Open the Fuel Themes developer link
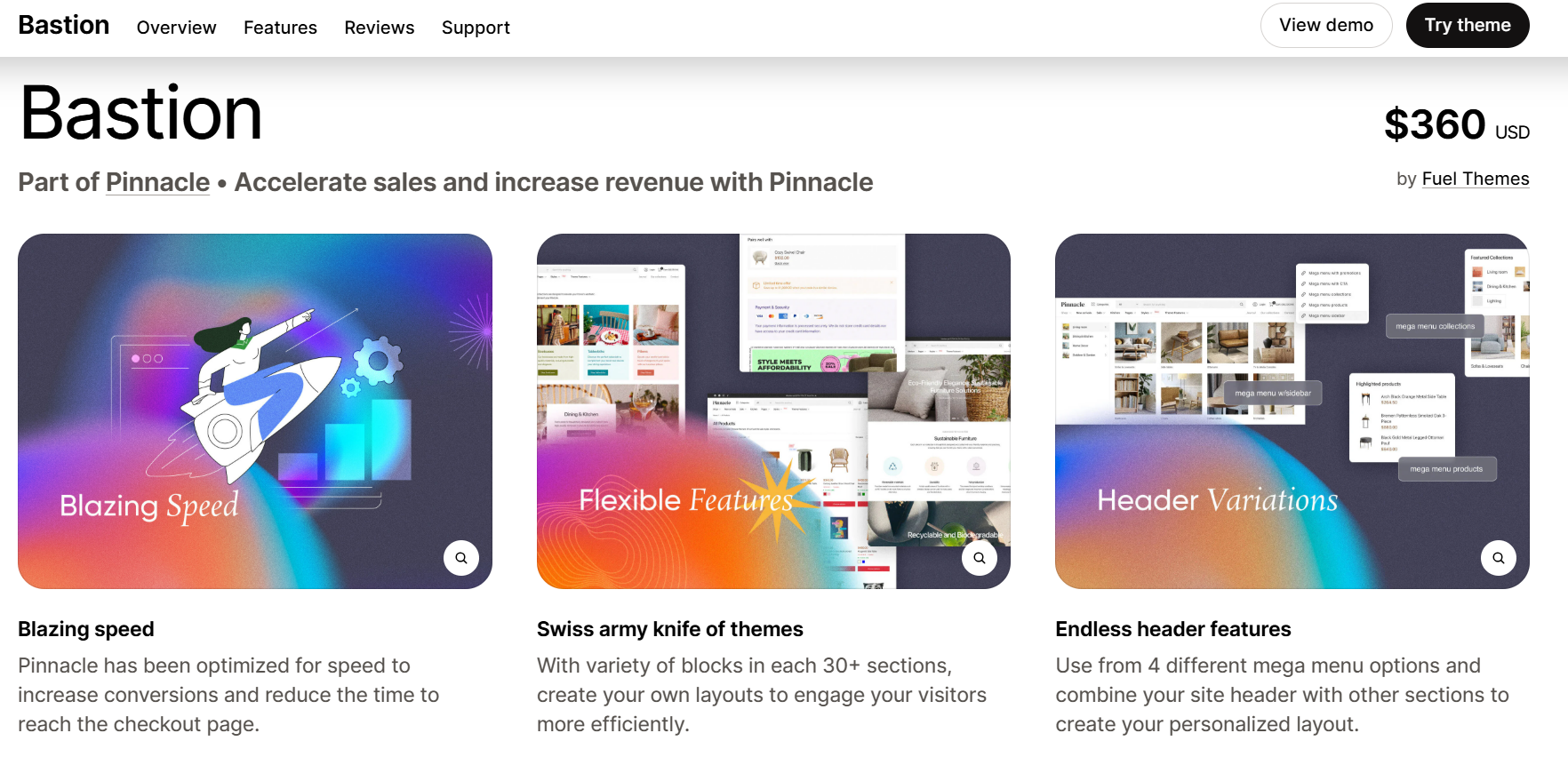Image resolution: width=1568 pixels, height=765 pixels. (1476, 179)
